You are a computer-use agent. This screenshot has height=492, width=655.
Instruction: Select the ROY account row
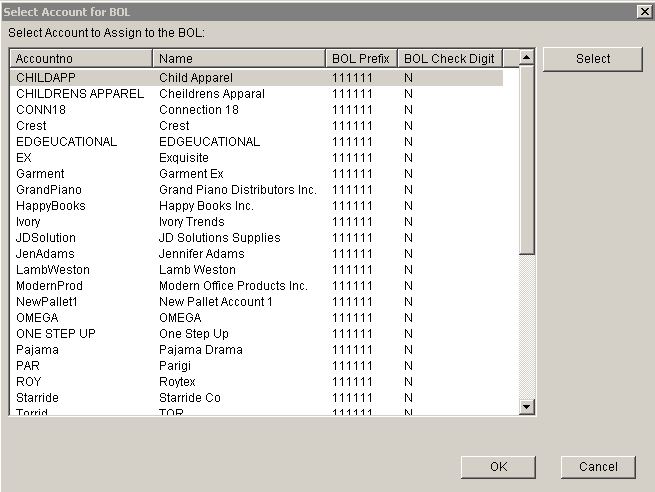coord(256,382)
